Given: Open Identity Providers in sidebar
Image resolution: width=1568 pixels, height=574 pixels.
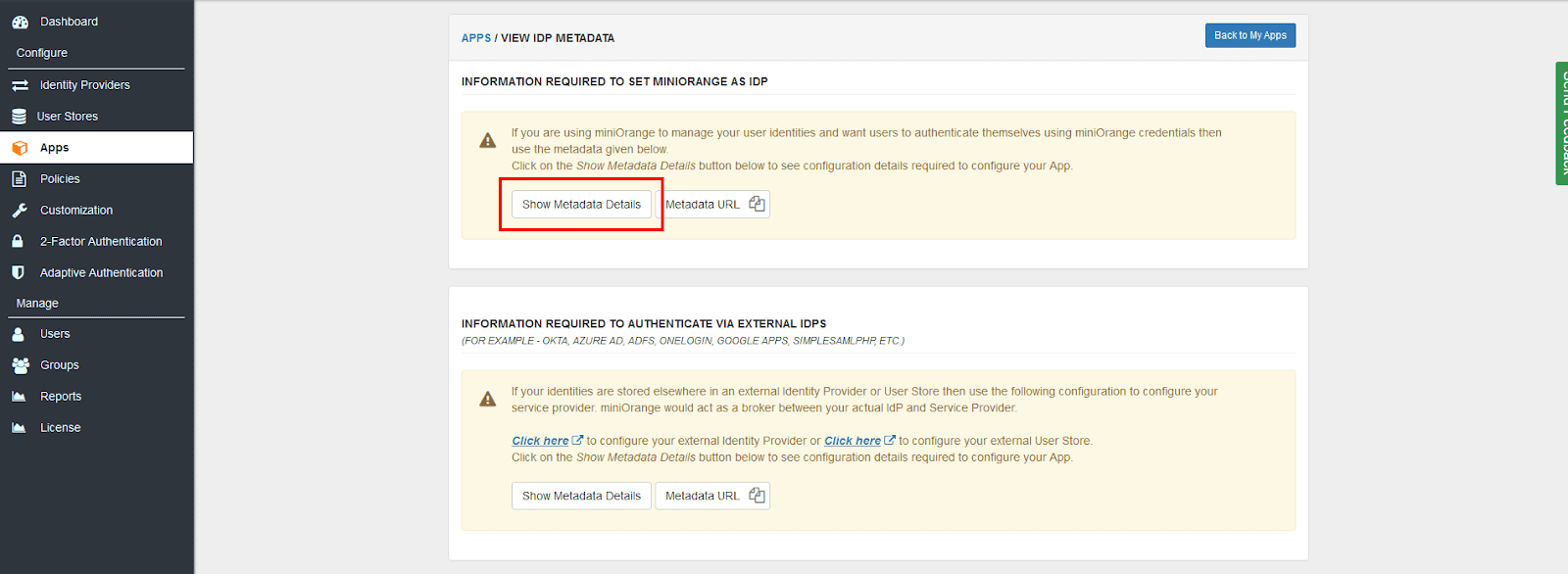Looking at the screenshot, I should pos(96,85).
